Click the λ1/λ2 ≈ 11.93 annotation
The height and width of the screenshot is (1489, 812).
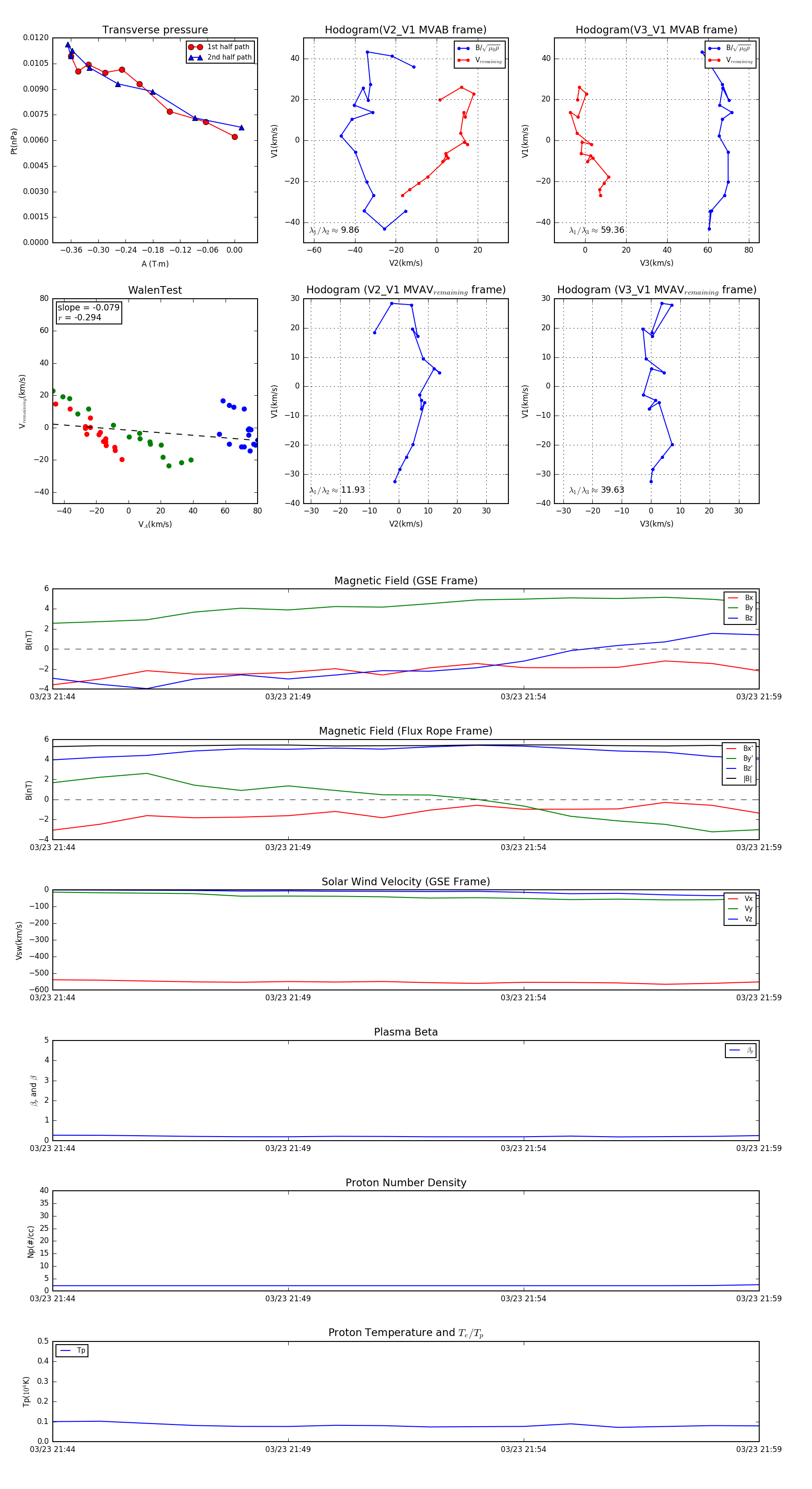[x=337, y=490]
